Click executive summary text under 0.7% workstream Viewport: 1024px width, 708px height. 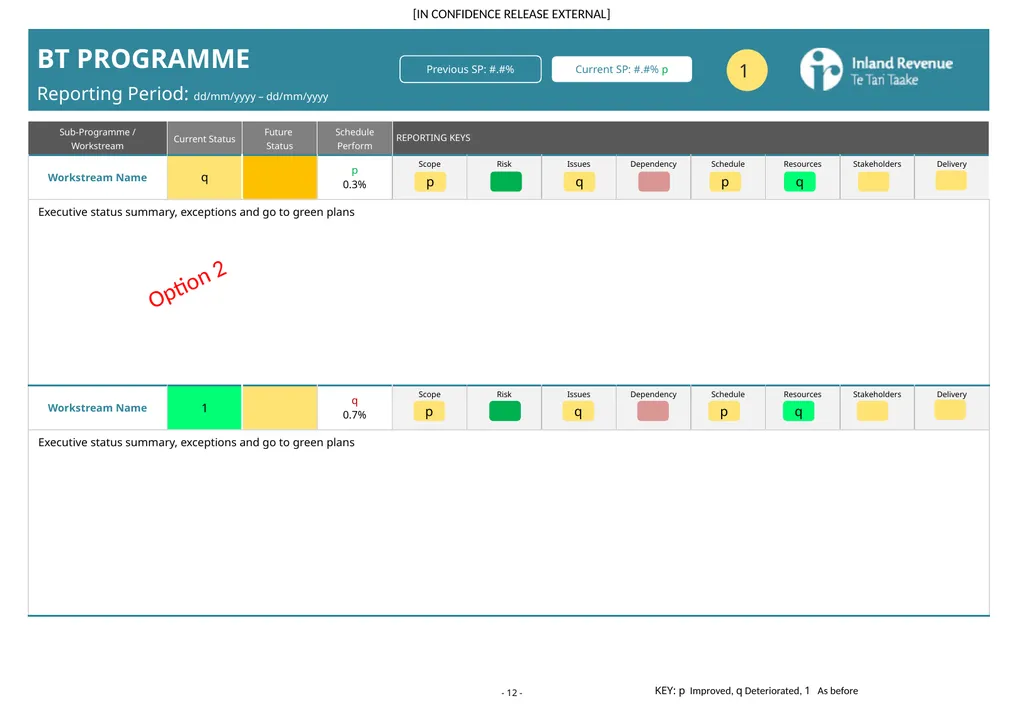[196, 443]
